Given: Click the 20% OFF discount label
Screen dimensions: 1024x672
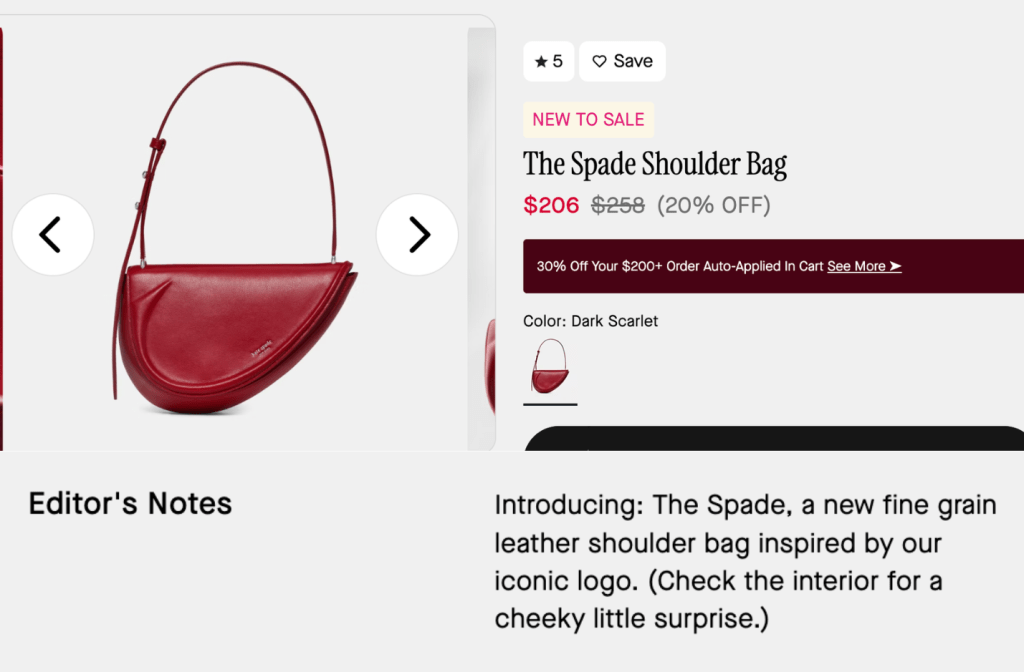Looking at the screenshot, I should [x=713, y=206].
